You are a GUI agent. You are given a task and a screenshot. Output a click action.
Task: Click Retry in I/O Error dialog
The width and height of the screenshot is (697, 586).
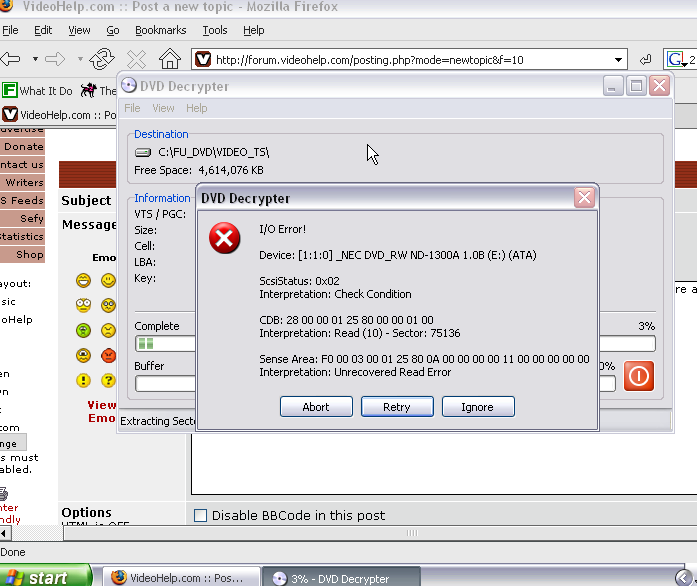[397, 407]
